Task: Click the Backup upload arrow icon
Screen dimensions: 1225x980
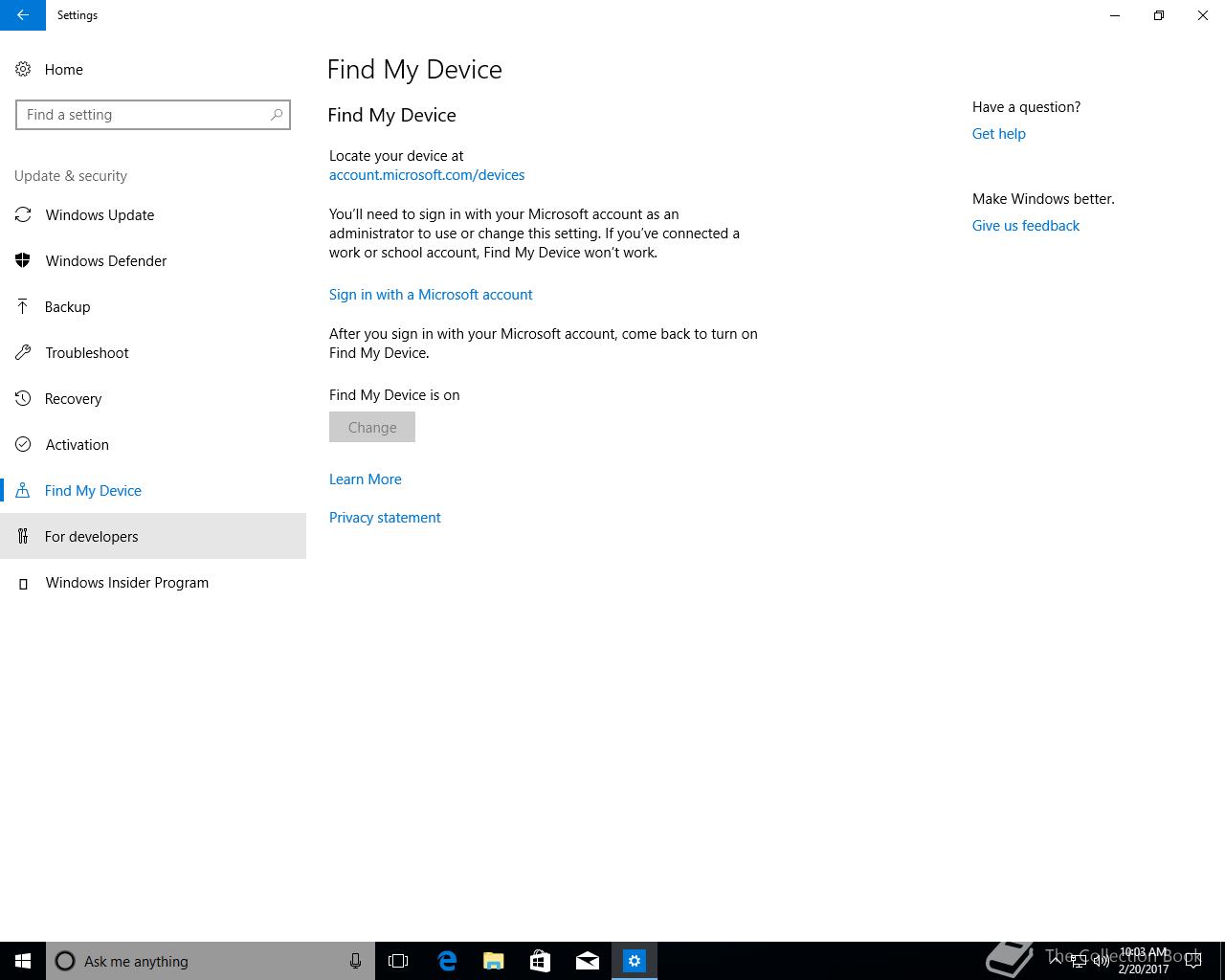Action: [x=23, y=306]
